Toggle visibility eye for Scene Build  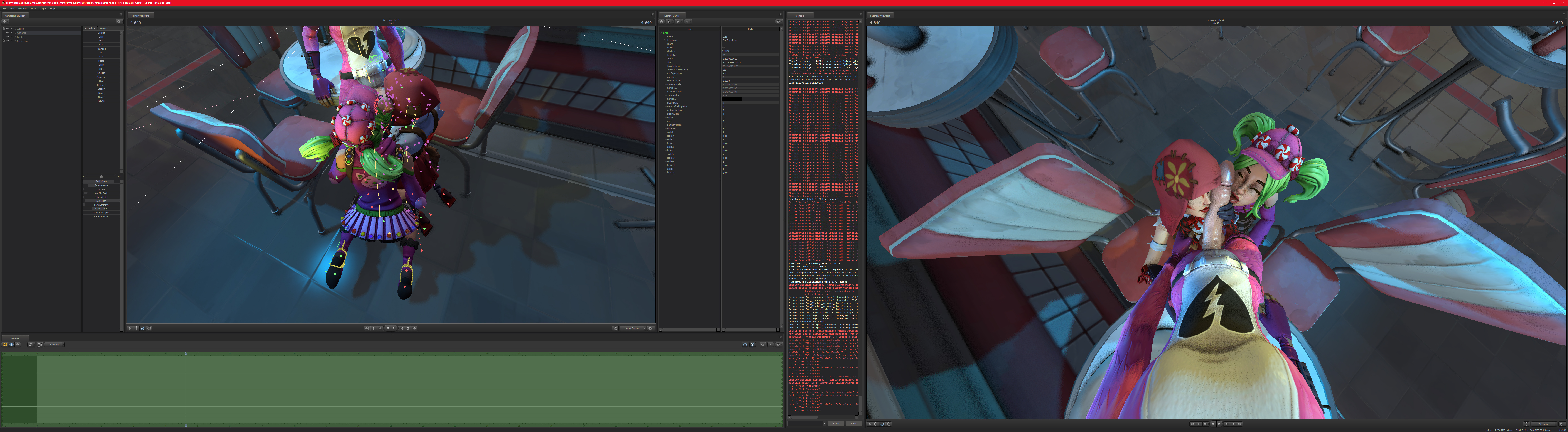pyautogui.click(x=7, y=41)
